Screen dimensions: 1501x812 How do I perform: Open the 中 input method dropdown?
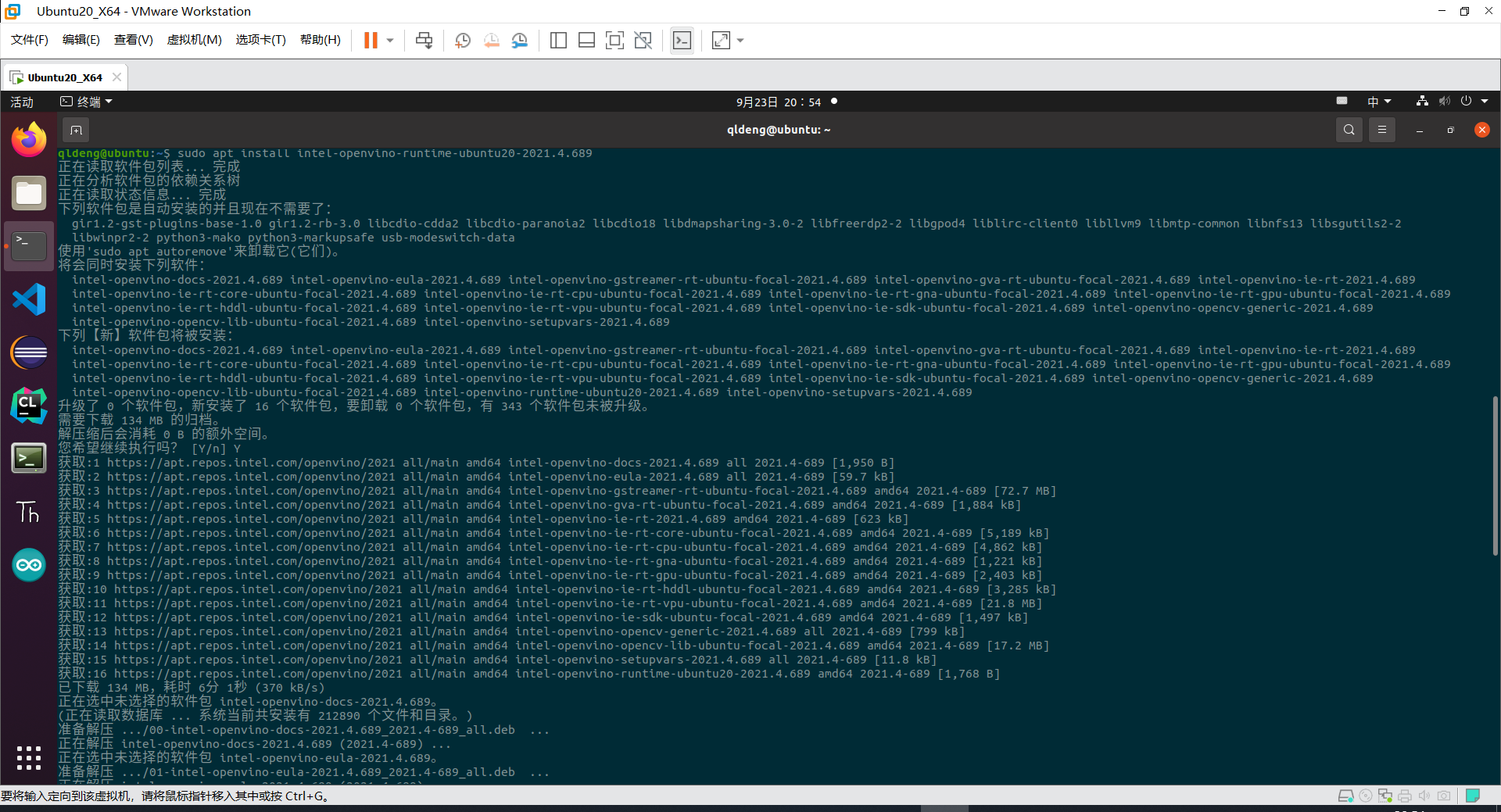pyautogui.click(x=1379, y=102)
